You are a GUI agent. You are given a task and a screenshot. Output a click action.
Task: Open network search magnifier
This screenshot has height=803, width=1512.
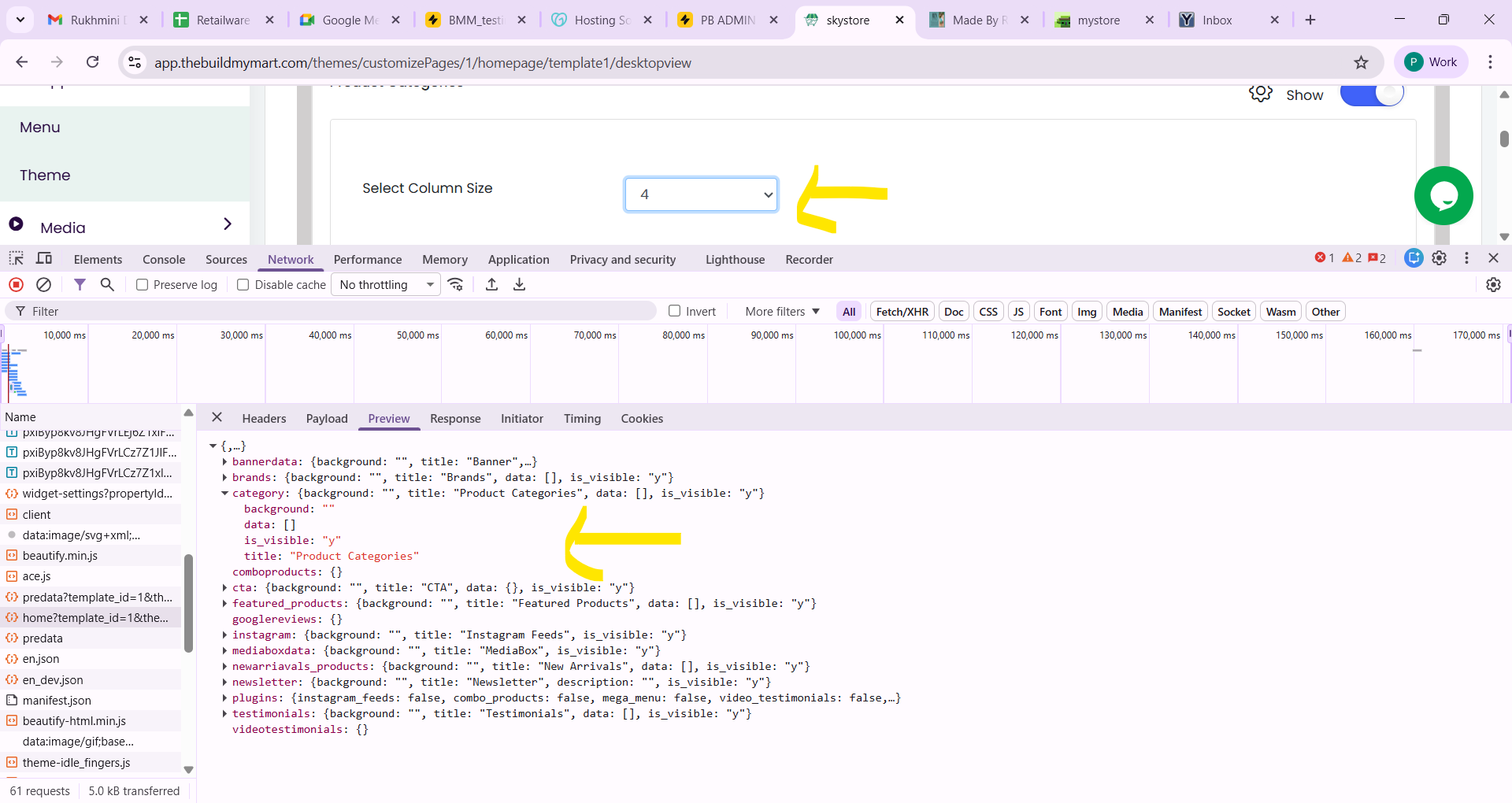click(107, 285)
